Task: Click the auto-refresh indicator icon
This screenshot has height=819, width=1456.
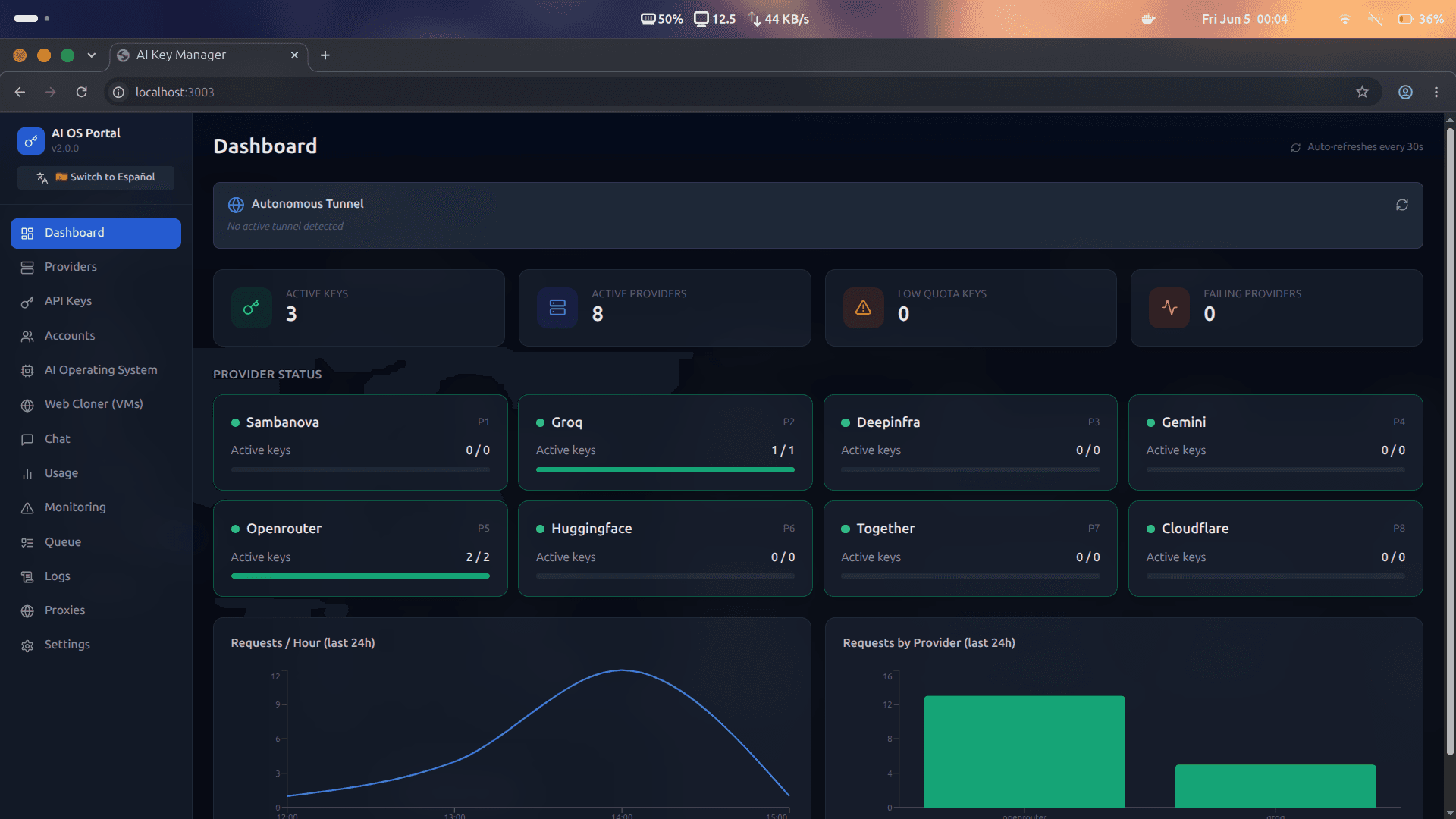Action: [1296, 147]
